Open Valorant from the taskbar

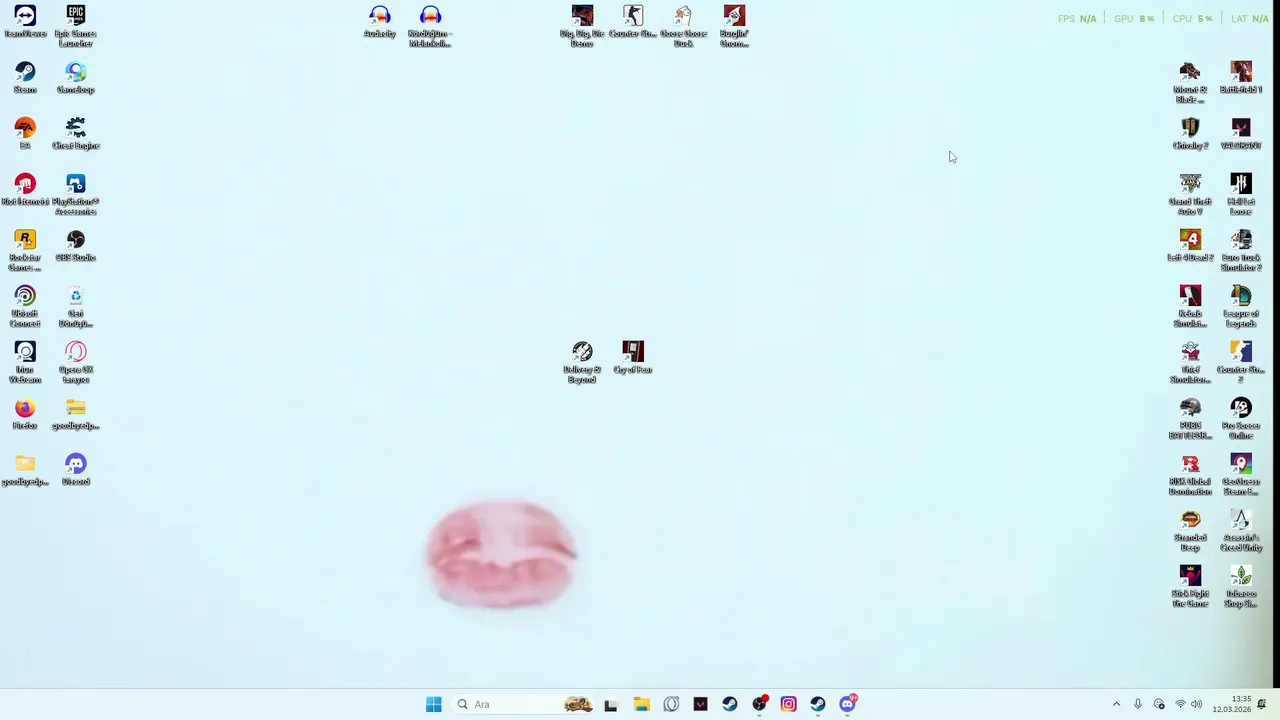point(700,704)
